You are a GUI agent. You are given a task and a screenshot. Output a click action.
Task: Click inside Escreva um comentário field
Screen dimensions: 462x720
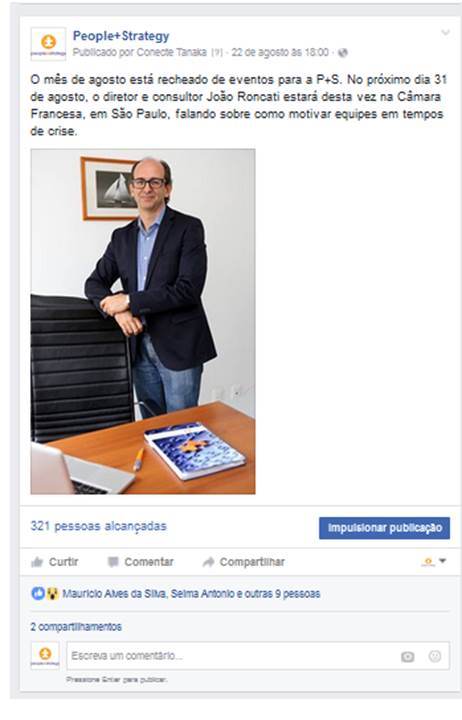coord(232,656)
